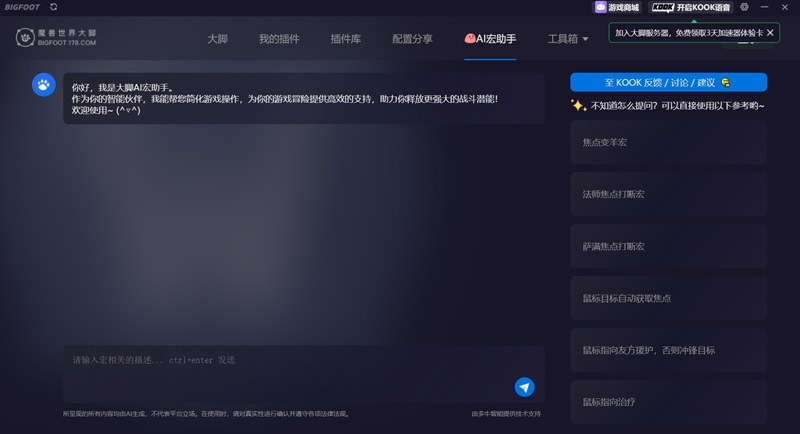The width and height of the screenshot is (800, 434).
Task: Choose the 焦点变羊宏 suggestion
Action: point(668,142)
